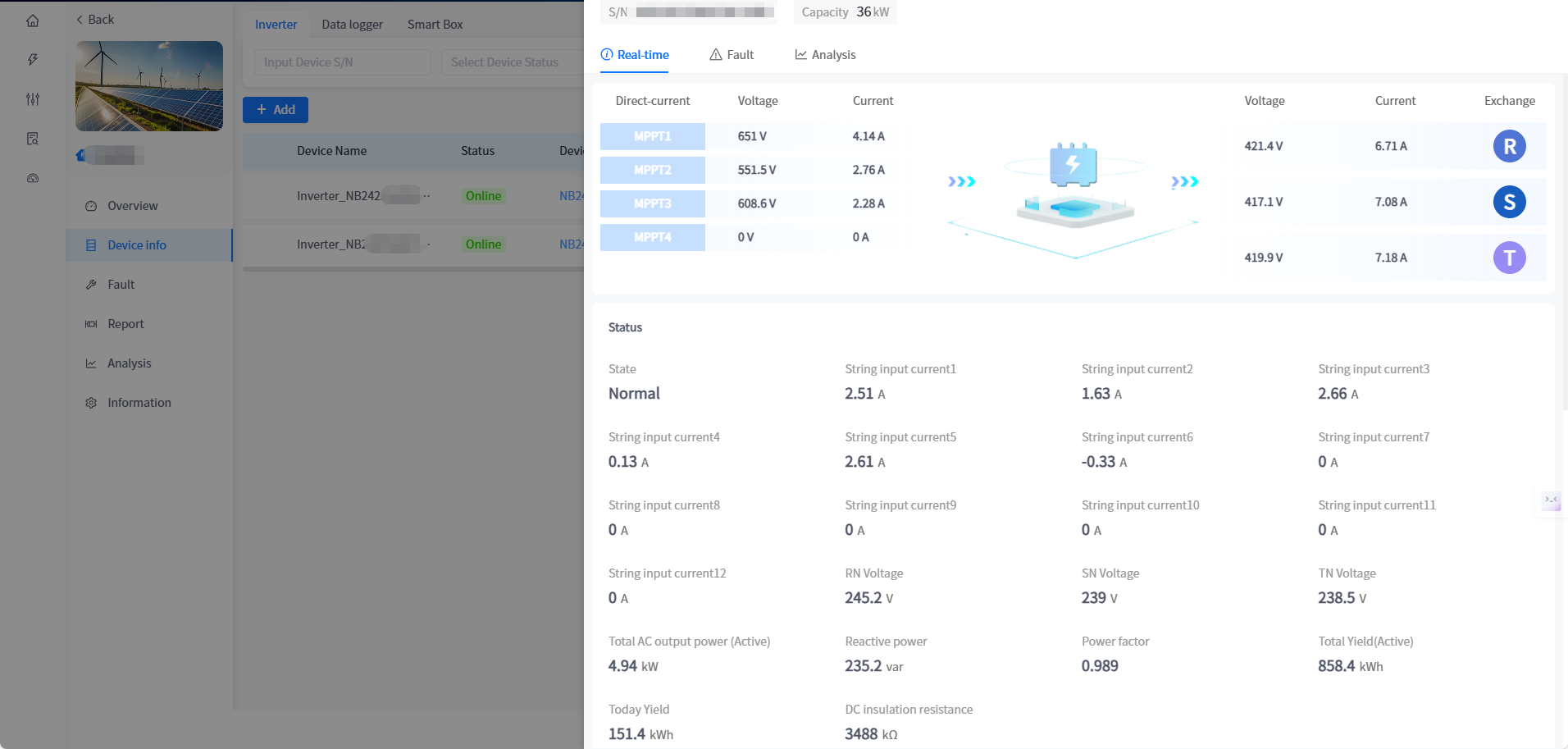Viewport: 1568px width, 749px height.
Task: Click the home icon in left sidebar
Action: (x=33, y=21)
